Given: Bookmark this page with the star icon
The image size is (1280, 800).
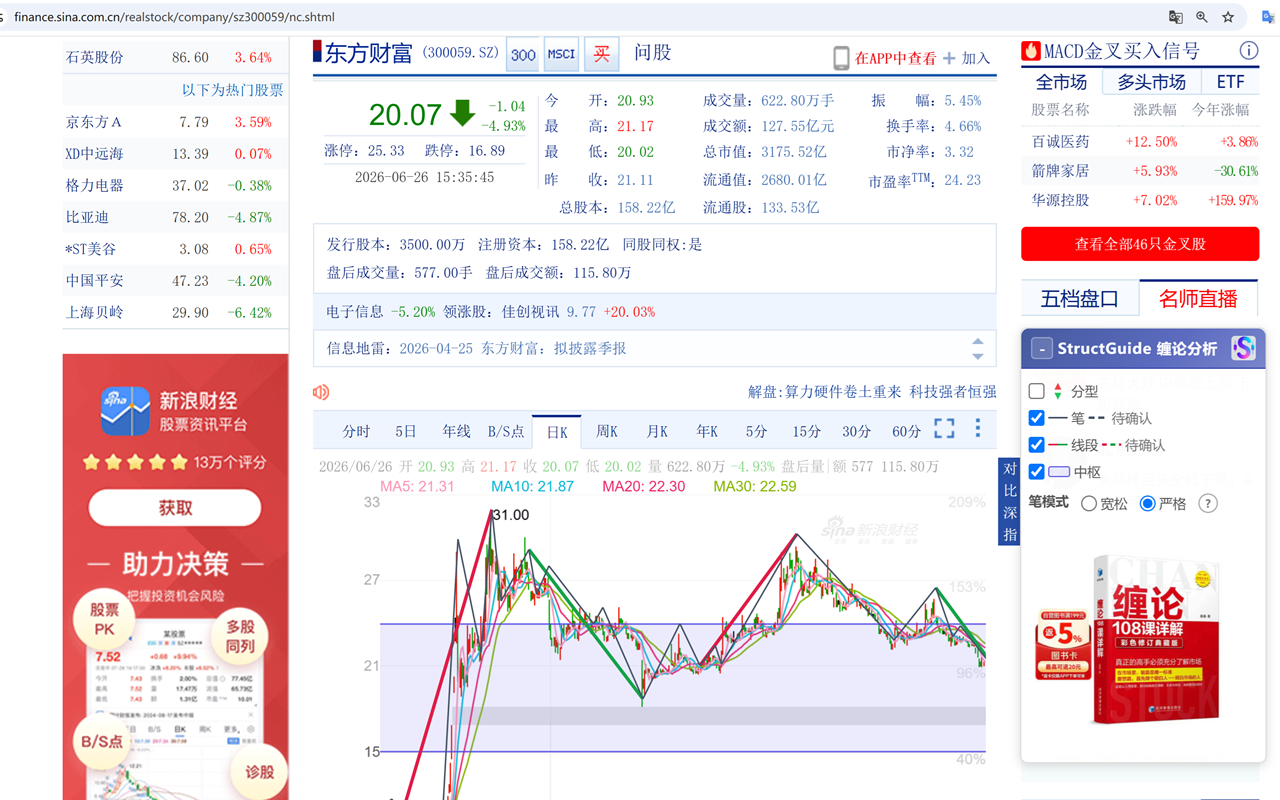Looking at the screenshot, I should click(x=1228, y=17).
